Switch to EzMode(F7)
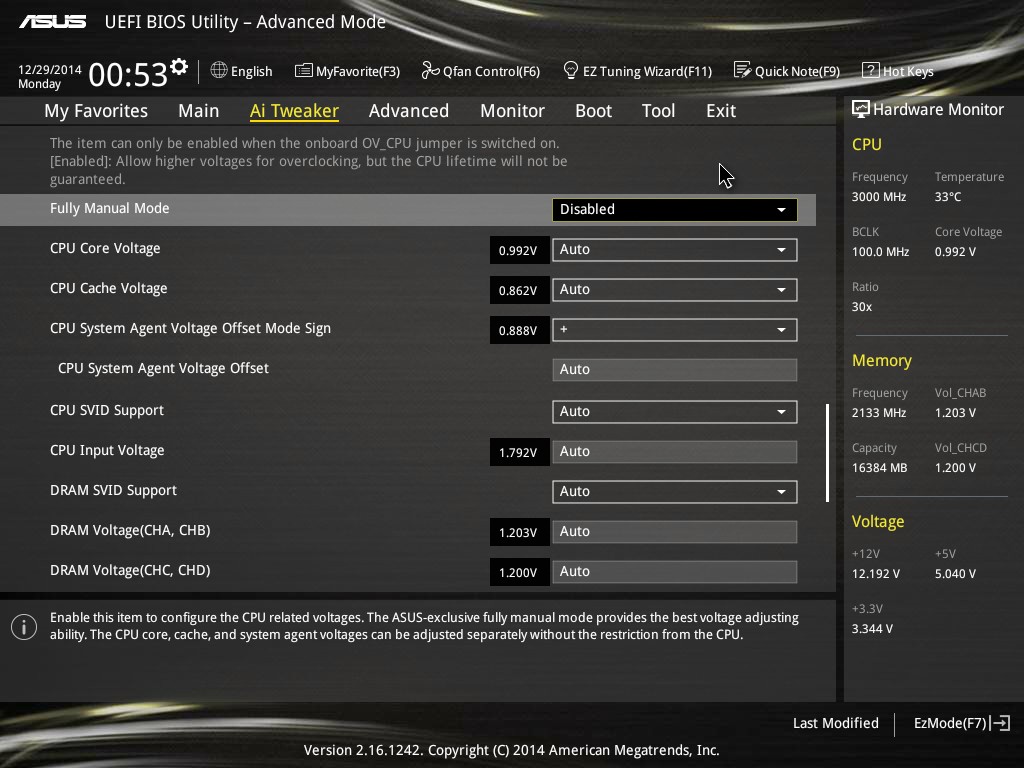Image resolution: width=1024 pixels, height=768 pixels. click(x=961, y=723)
